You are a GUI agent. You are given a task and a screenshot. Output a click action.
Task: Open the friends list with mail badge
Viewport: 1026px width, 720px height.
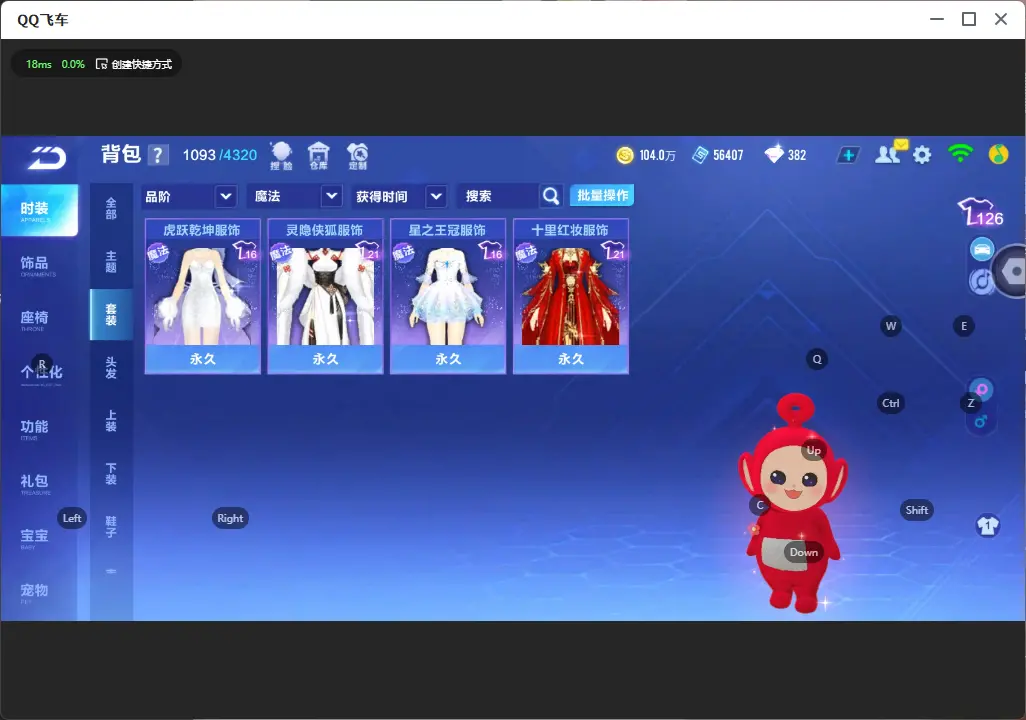point(890,153)
